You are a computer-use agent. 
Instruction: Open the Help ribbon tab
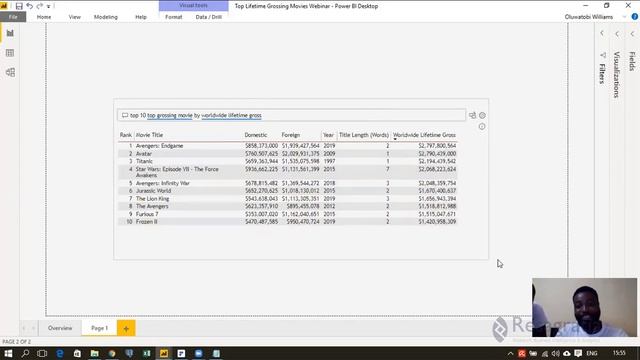click(141, 17)
